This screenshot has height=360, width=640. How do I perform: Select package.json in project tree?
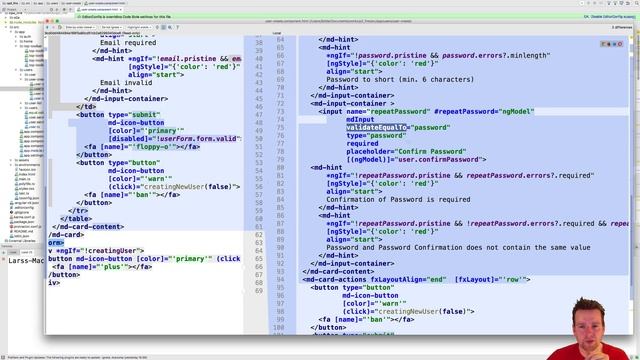point(22,222)
